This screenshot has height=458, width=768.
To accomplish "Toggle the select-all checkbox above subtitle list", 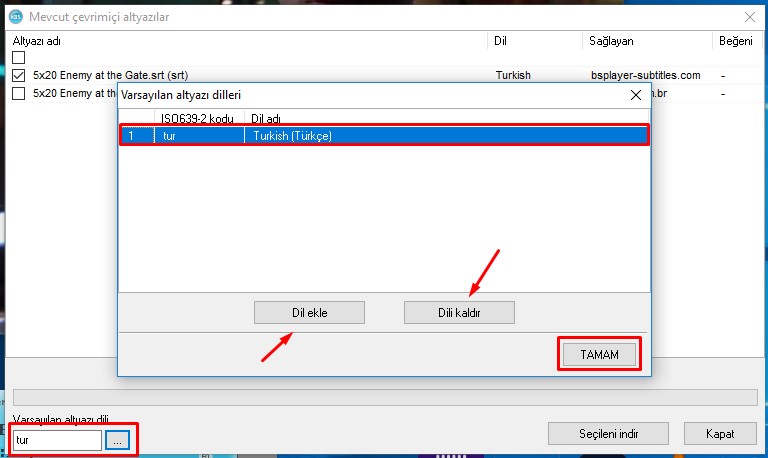I will pos(19,58).
